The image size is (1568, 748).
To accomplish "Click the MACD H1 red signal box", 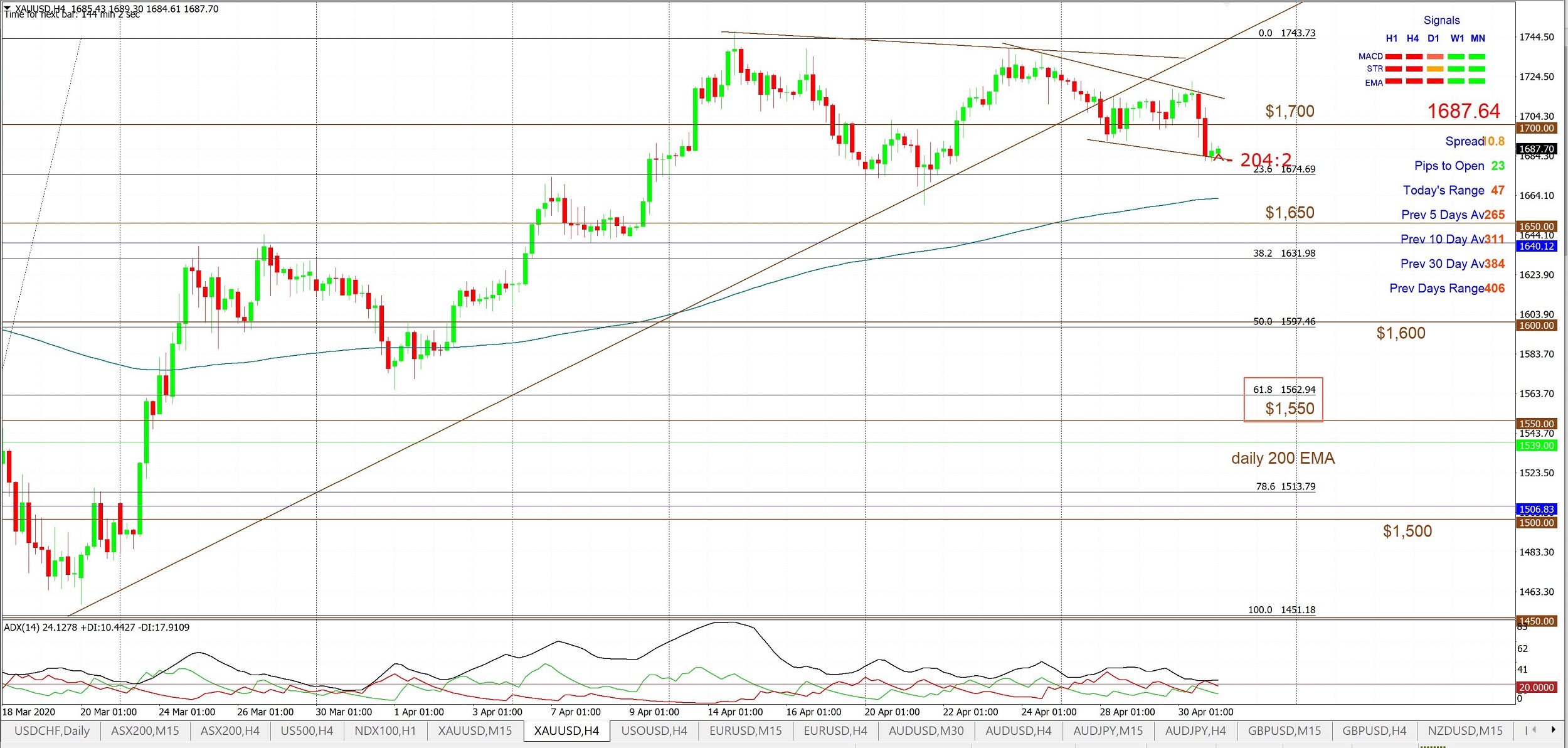I will (x=1393, y=56).
